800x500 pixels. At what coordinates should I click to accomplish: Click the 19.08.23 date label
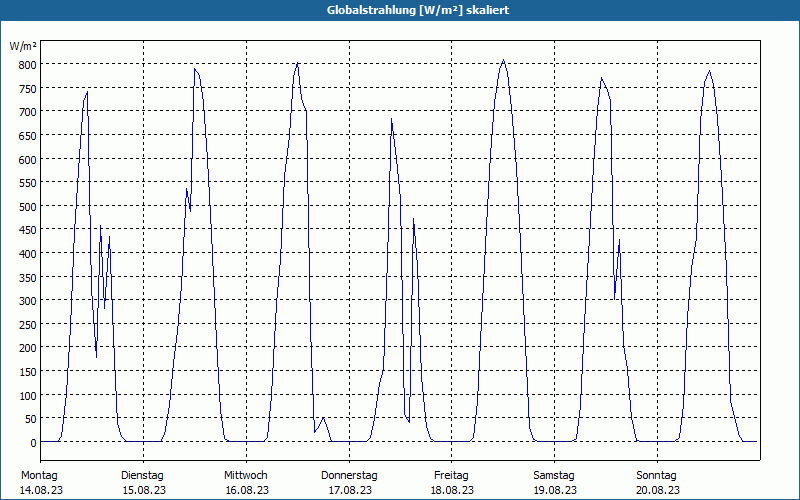click(555, 490)
